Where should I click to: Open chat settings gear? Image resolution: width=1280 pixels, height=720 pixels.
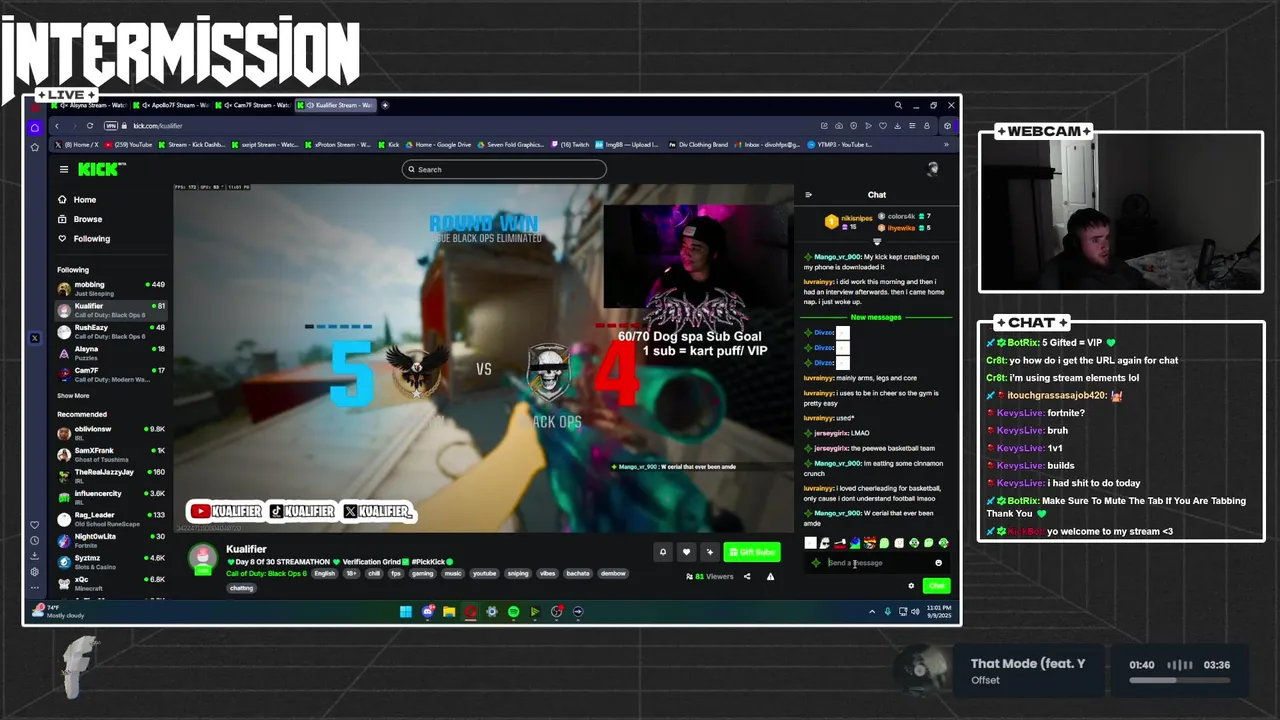pos(911,586)
